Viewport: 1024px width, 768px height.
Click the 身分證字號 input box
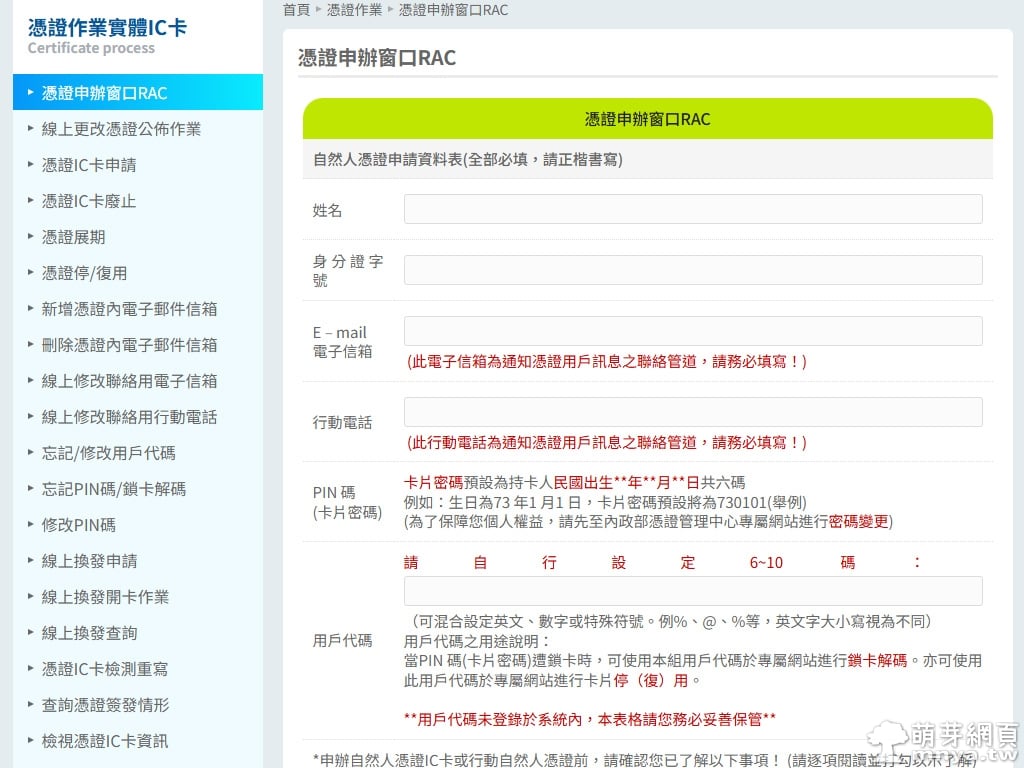692,270
